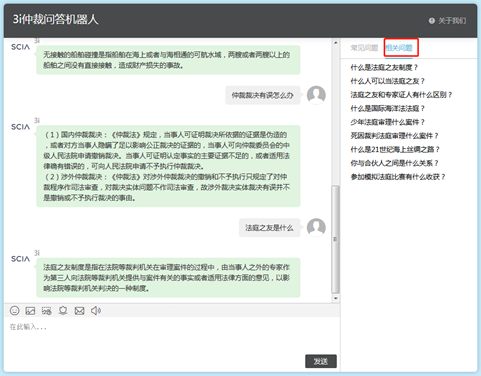Click the human agent service icon
This screenshot has height=376, width=481.
pos(63,311)
